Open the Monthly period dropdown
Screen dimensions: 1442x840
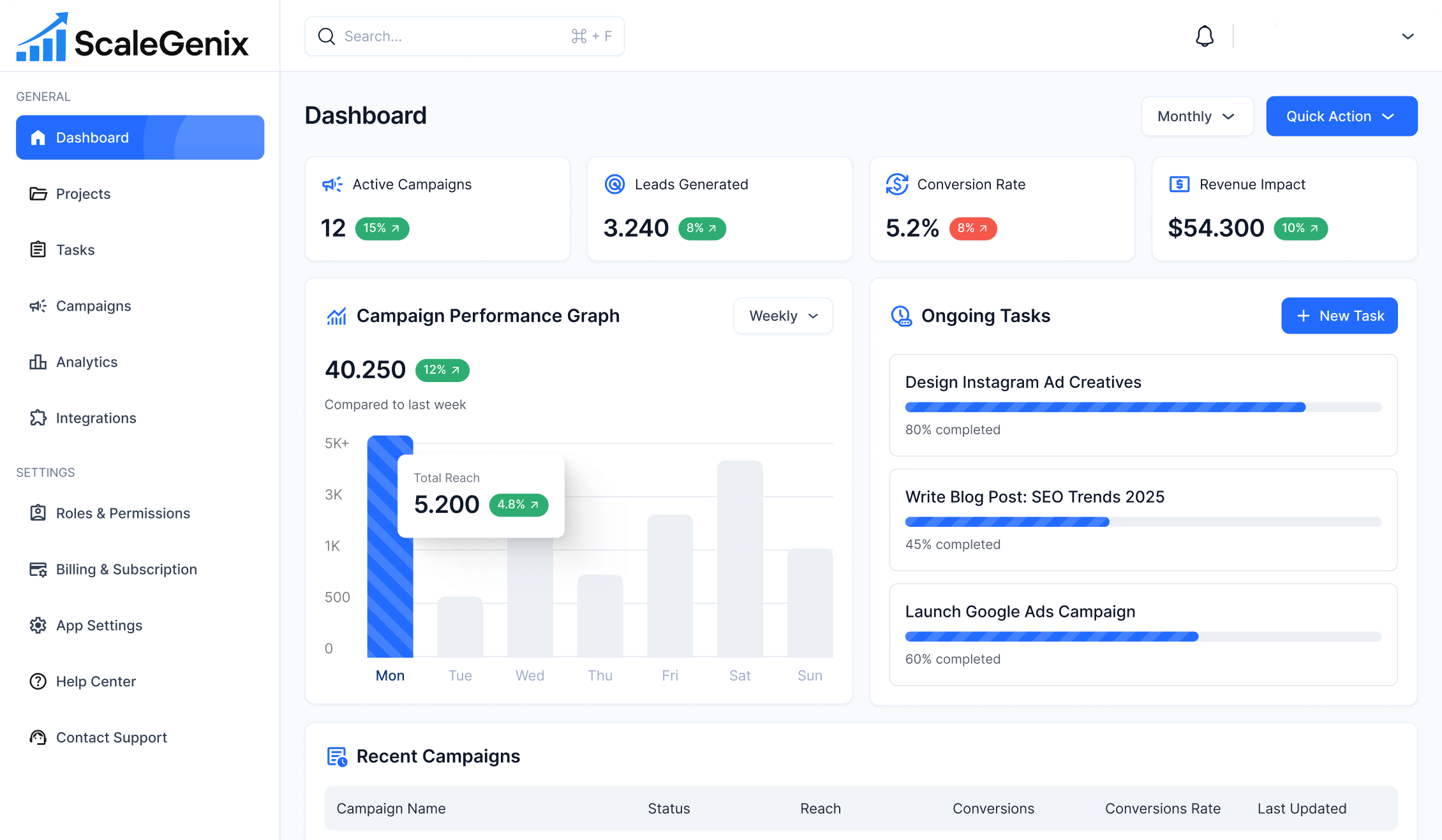[1197, 116]
